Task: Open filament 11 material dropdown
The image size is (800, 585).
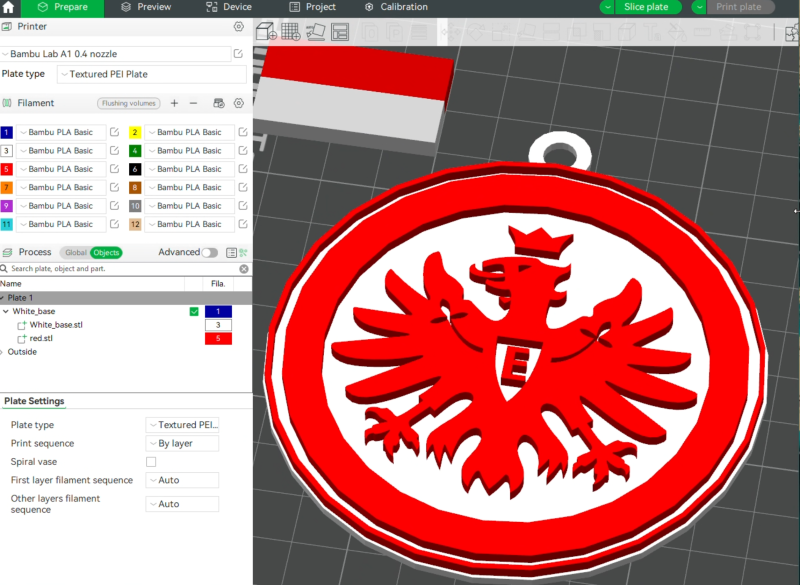Action: click(61, 224)
